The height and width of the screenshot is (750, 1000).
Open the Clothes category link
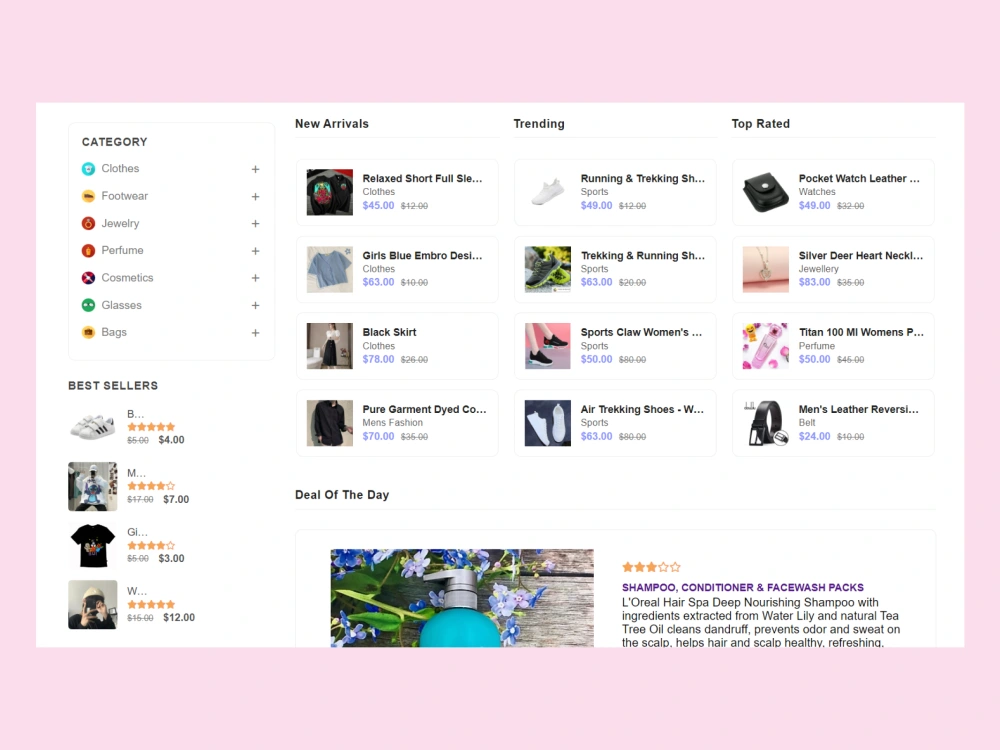tap(120, 168)
